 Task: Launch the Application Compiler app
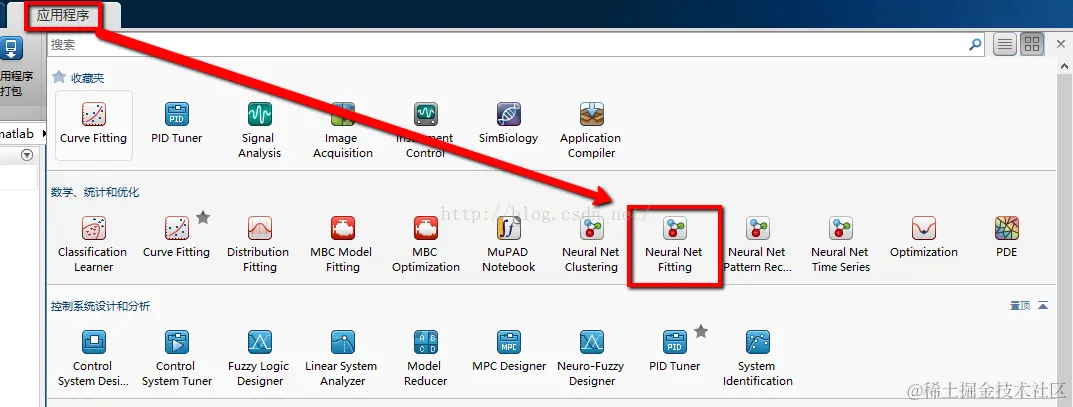pos(591,130)
